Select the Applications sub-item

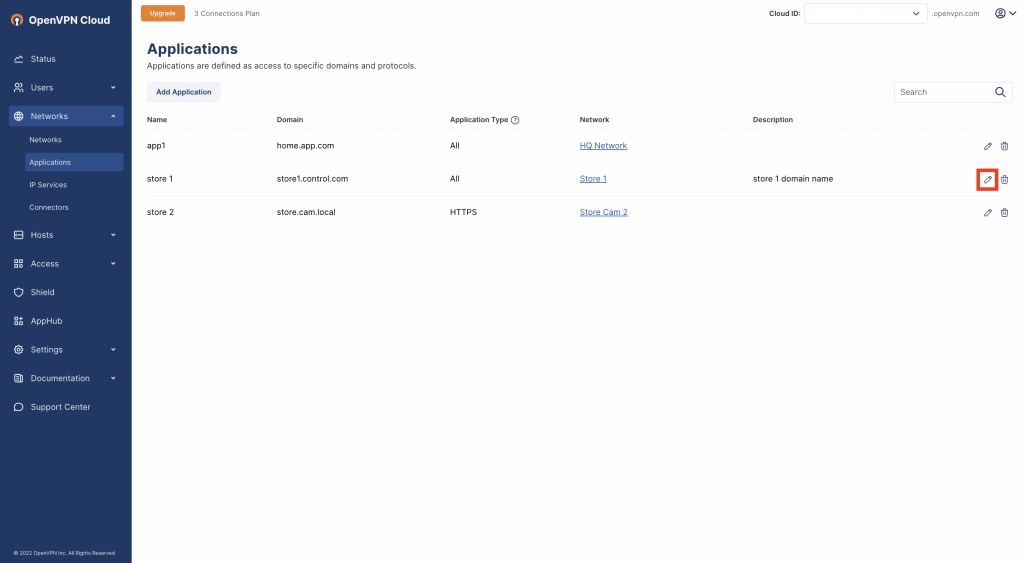[74, 162]
